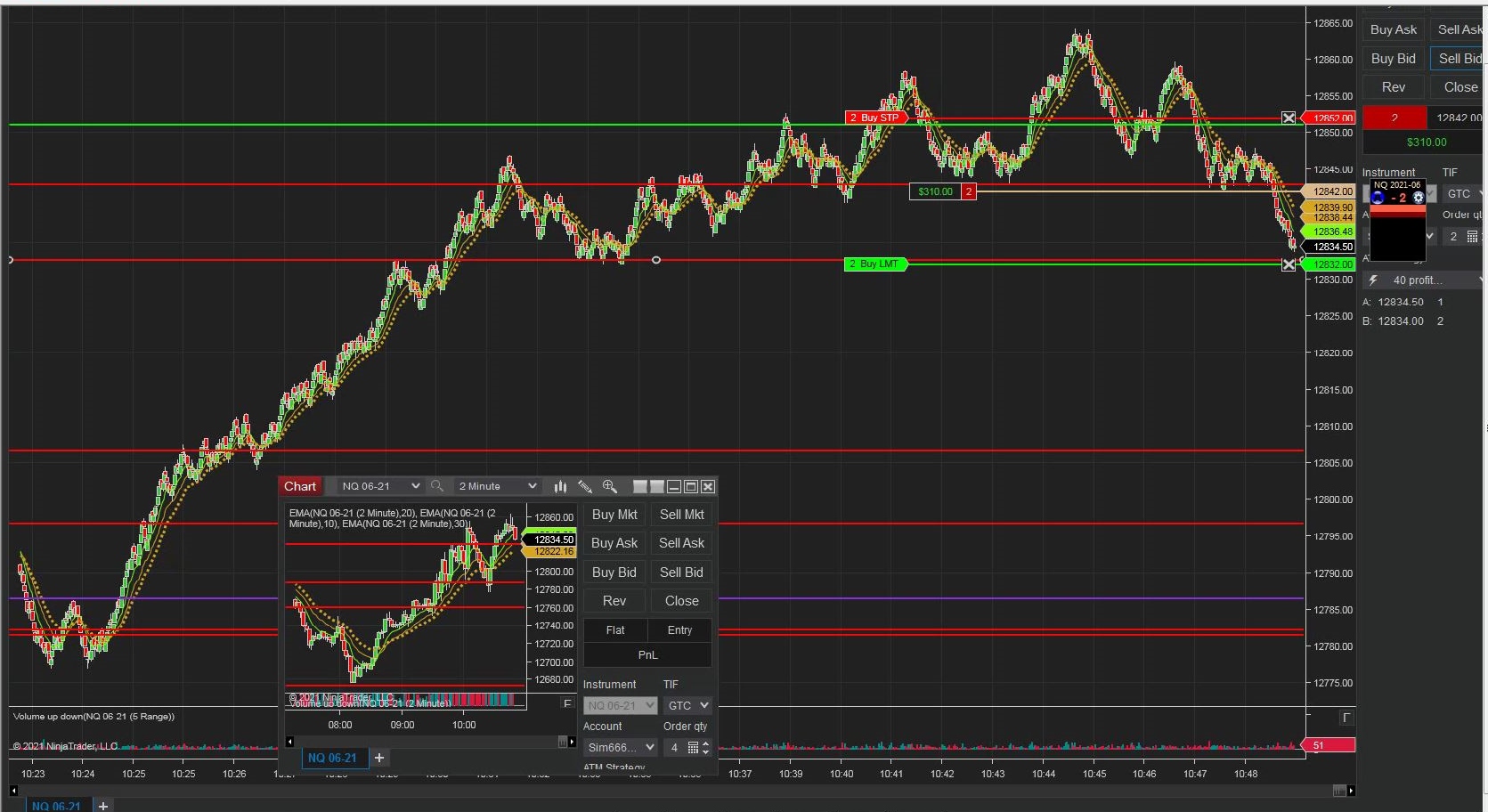Decrease order quantity with down stepper arrow
Image resolution: width=1488 pixels, height=812 pixels.
tap(706, 751)
